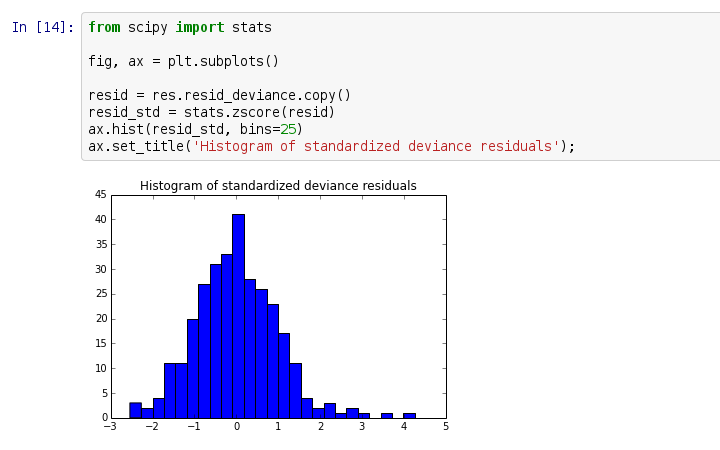Place cursor on 'fig, ax = plt.subplots()' line

tap(183, 61)
